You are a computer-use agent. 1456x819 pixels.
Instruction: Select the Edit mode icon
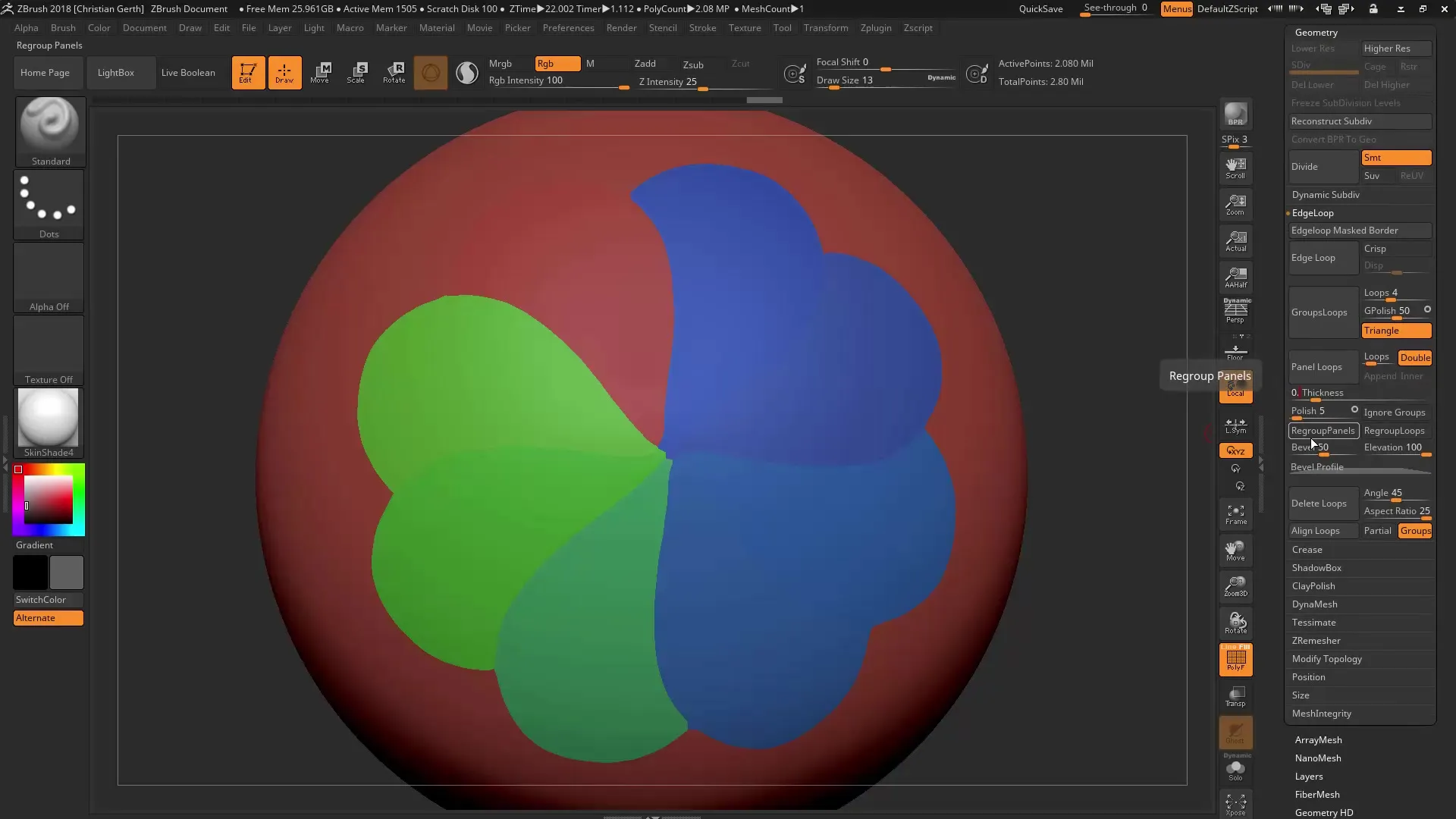coord(248,73)
